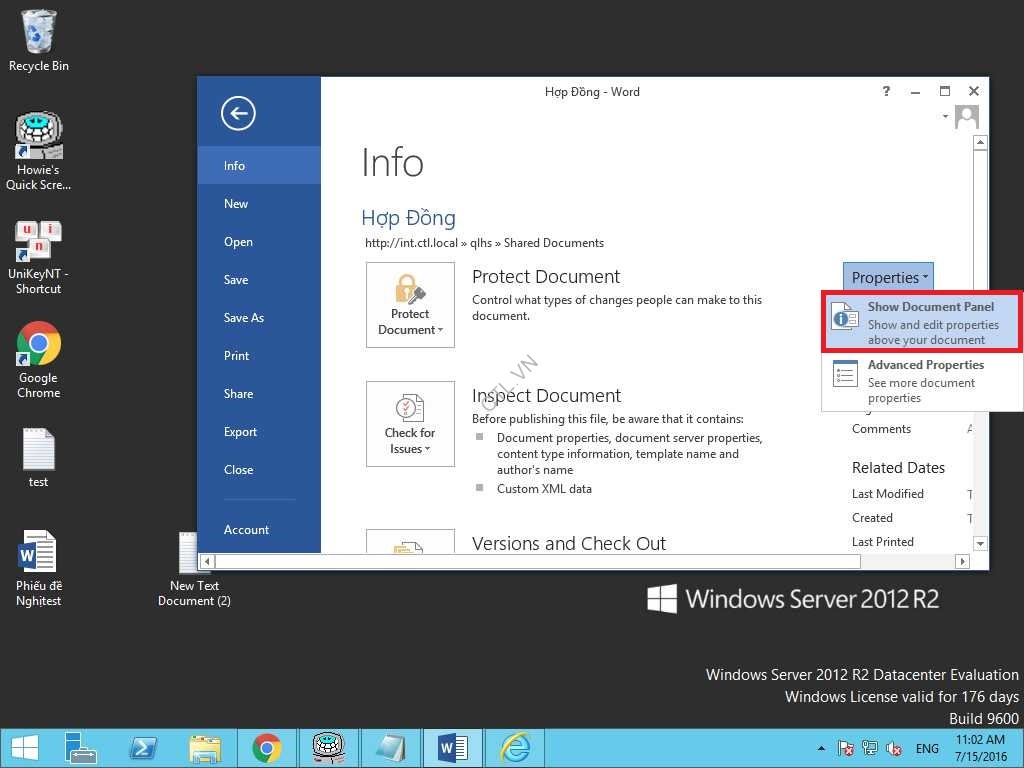Click the Windows Start button
This screenshot has width=1024, height=768.
[24, 748]
